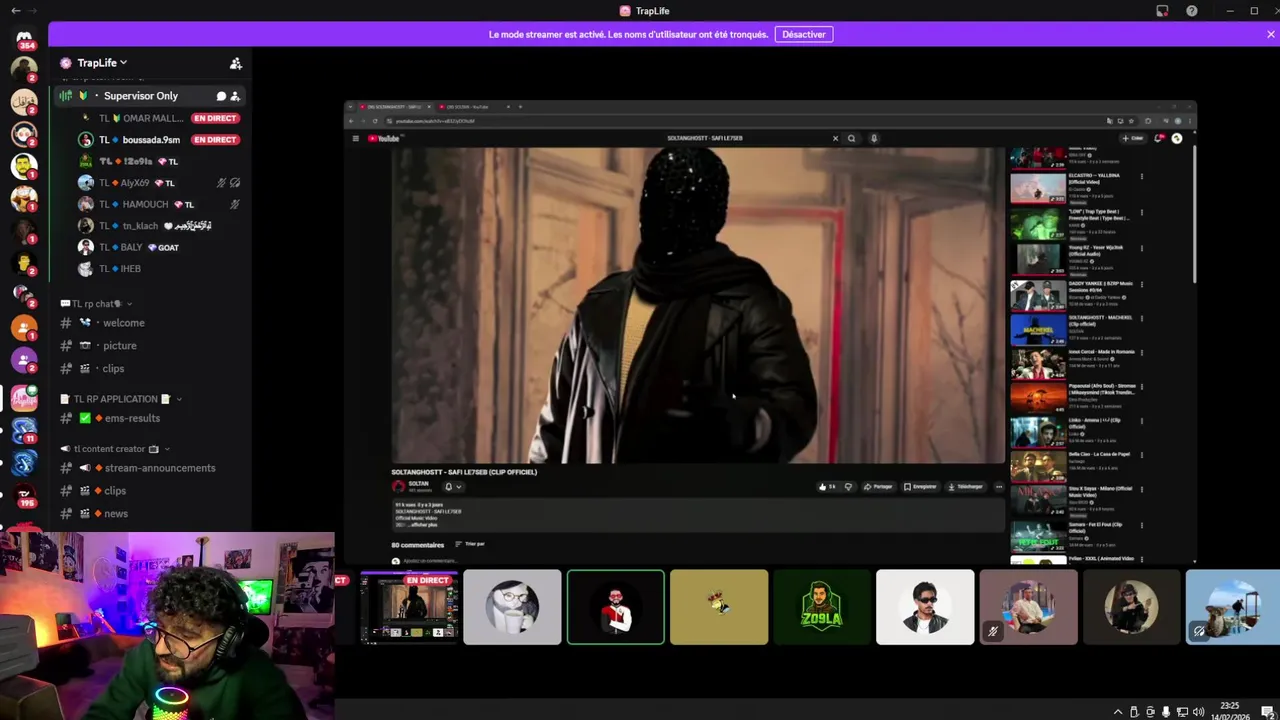Click YouTube voice search microphone icon
1280x720 pixels.
(x=874, y=138)
